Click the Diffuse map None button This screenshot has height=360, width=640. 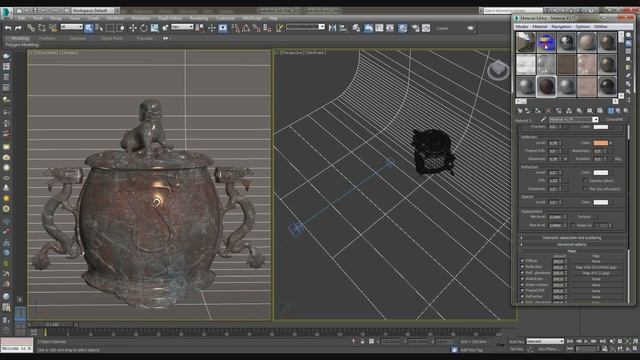click(596, 261)
